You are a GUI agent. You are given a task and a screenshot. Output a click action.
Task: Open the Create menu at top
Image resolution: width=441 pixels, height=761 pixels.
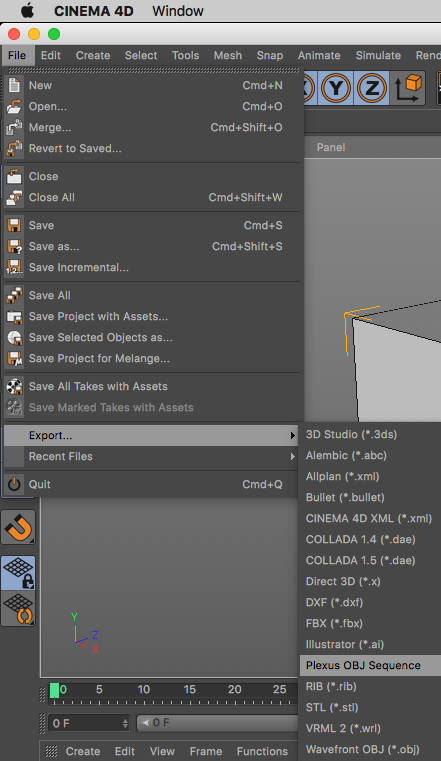click(x=93, y=55)
